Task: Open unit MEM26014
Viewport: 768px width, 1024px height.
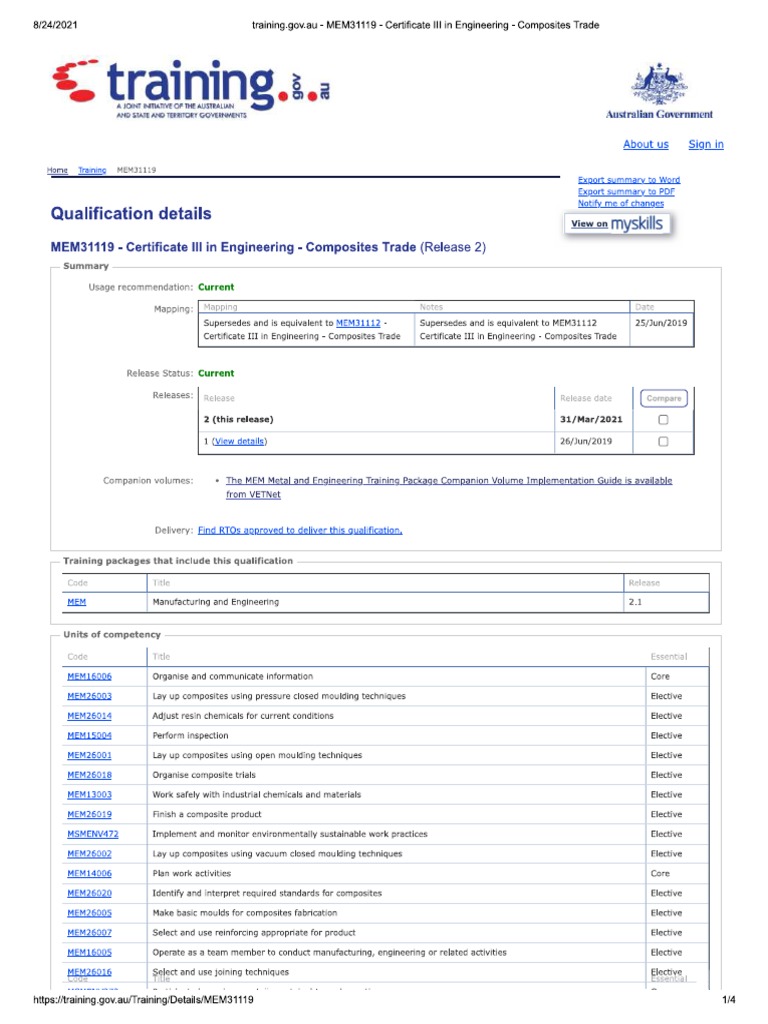Action: point(89,716)
